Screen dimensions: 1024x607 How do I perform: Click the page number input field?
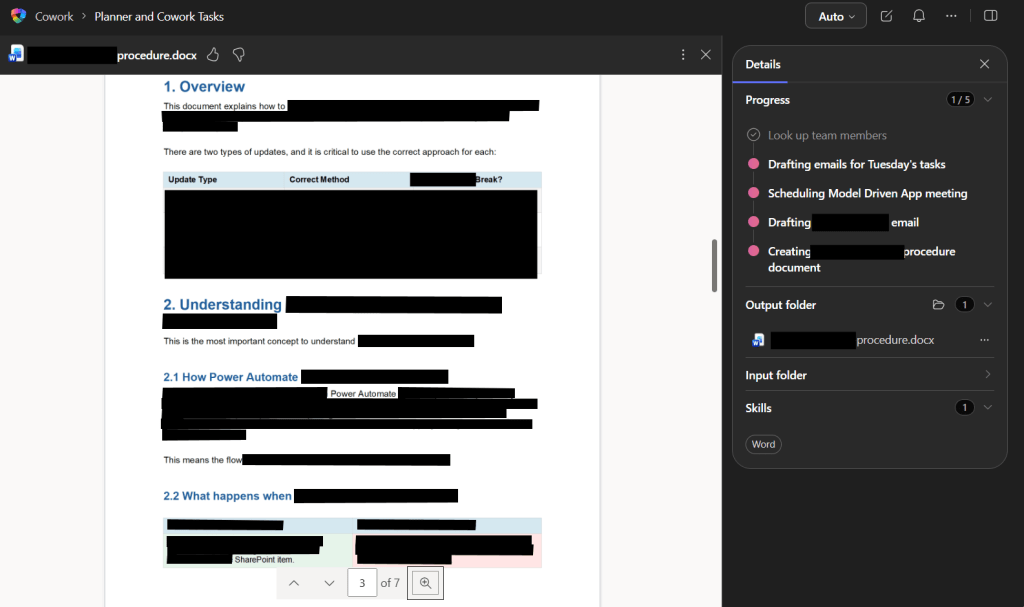[362, 583]
